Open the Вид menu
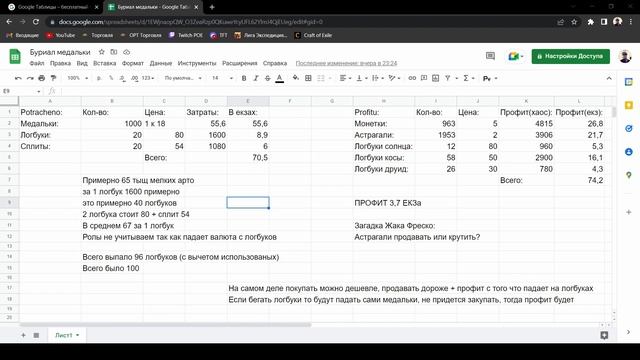This screenshot has width=640, height=360. point(82,63)
